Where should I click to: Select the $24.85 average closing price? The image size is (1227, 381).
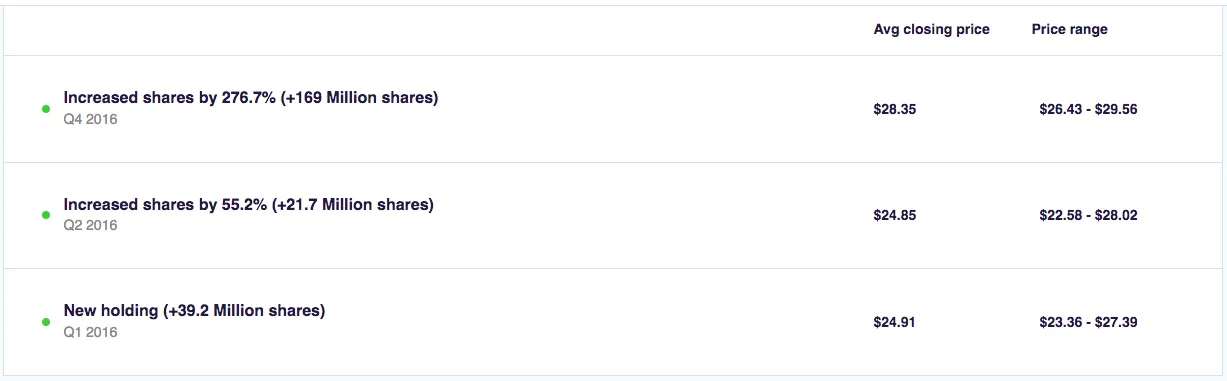[895, 215]
